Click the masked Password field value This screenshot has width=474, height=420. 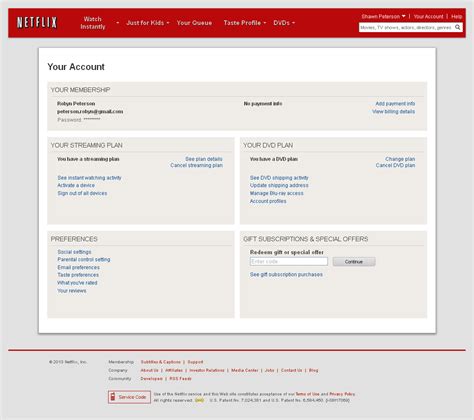click(x=92, y=119)
